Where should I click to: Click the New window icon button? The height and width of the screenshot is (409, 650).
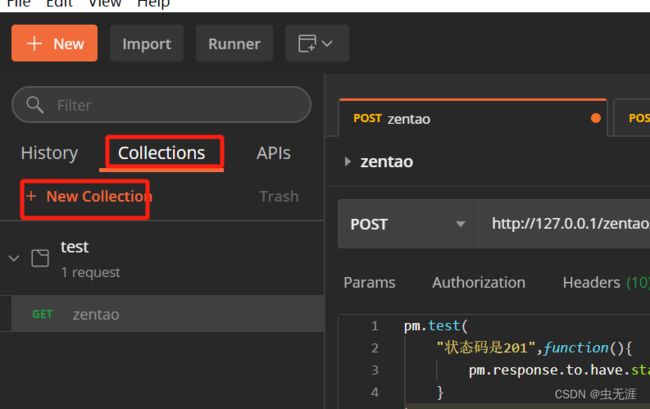[x=316, y=44]
